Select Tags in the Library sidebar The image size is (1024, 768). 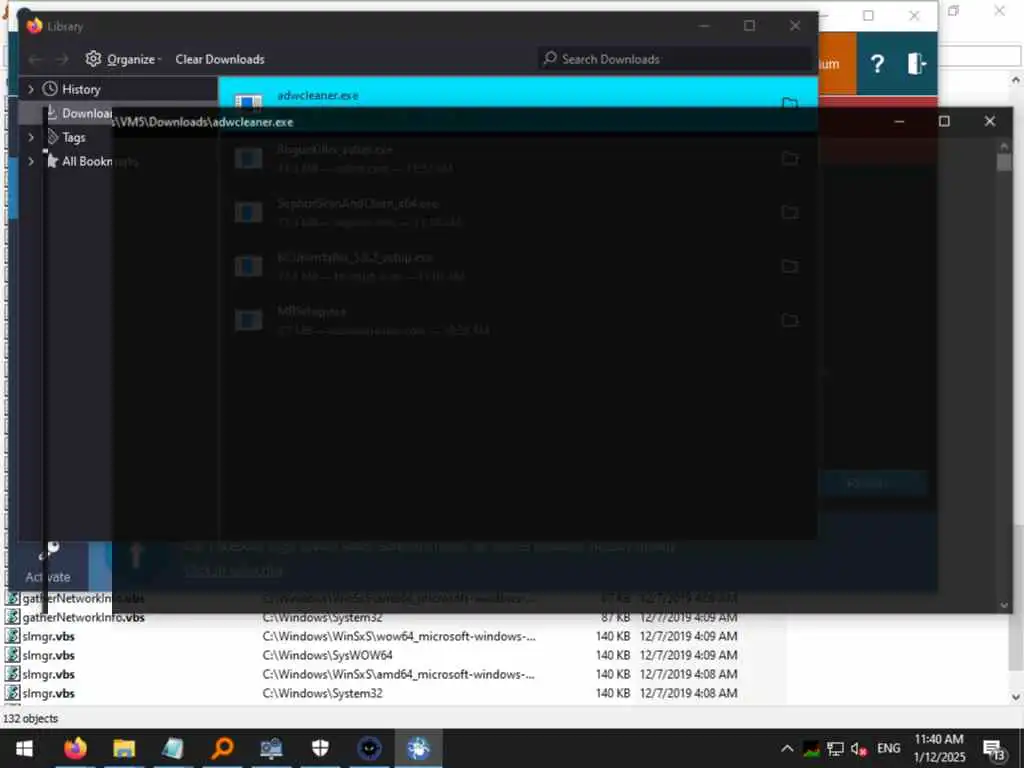[x=67, y=137]
